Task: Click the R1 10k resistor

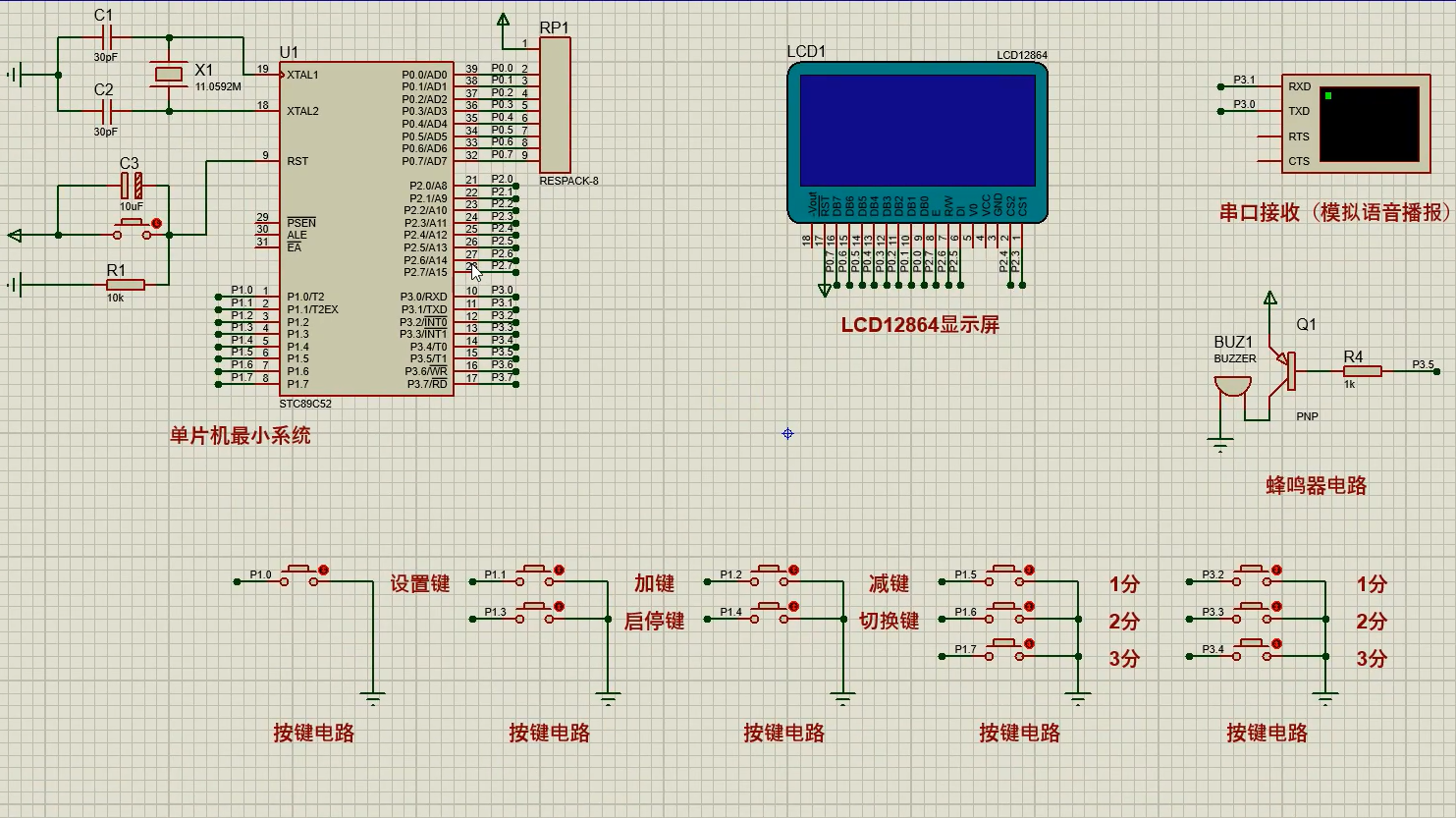Action: coord(125,285)
